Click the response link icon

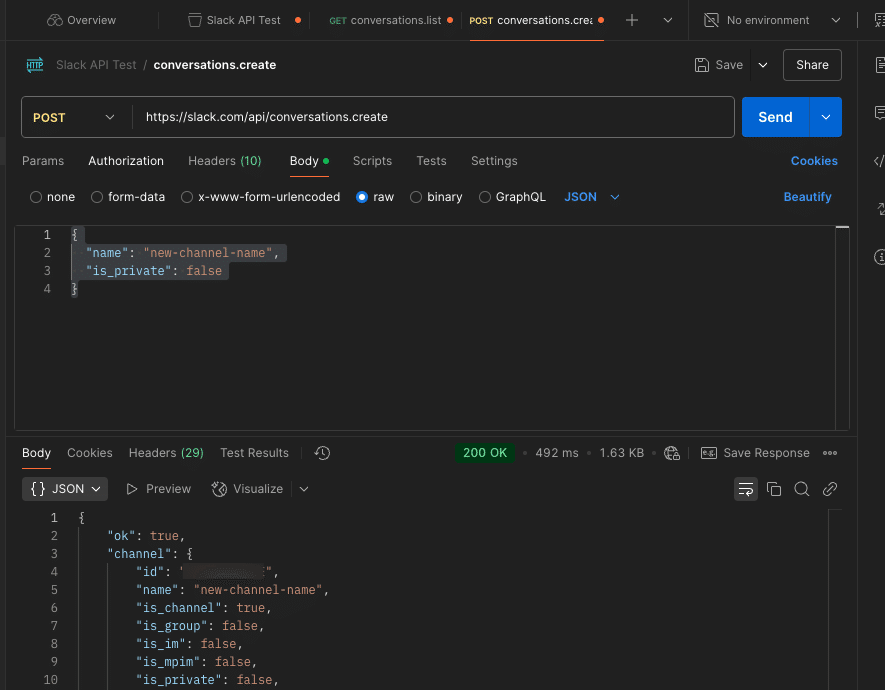click(830, 489)
